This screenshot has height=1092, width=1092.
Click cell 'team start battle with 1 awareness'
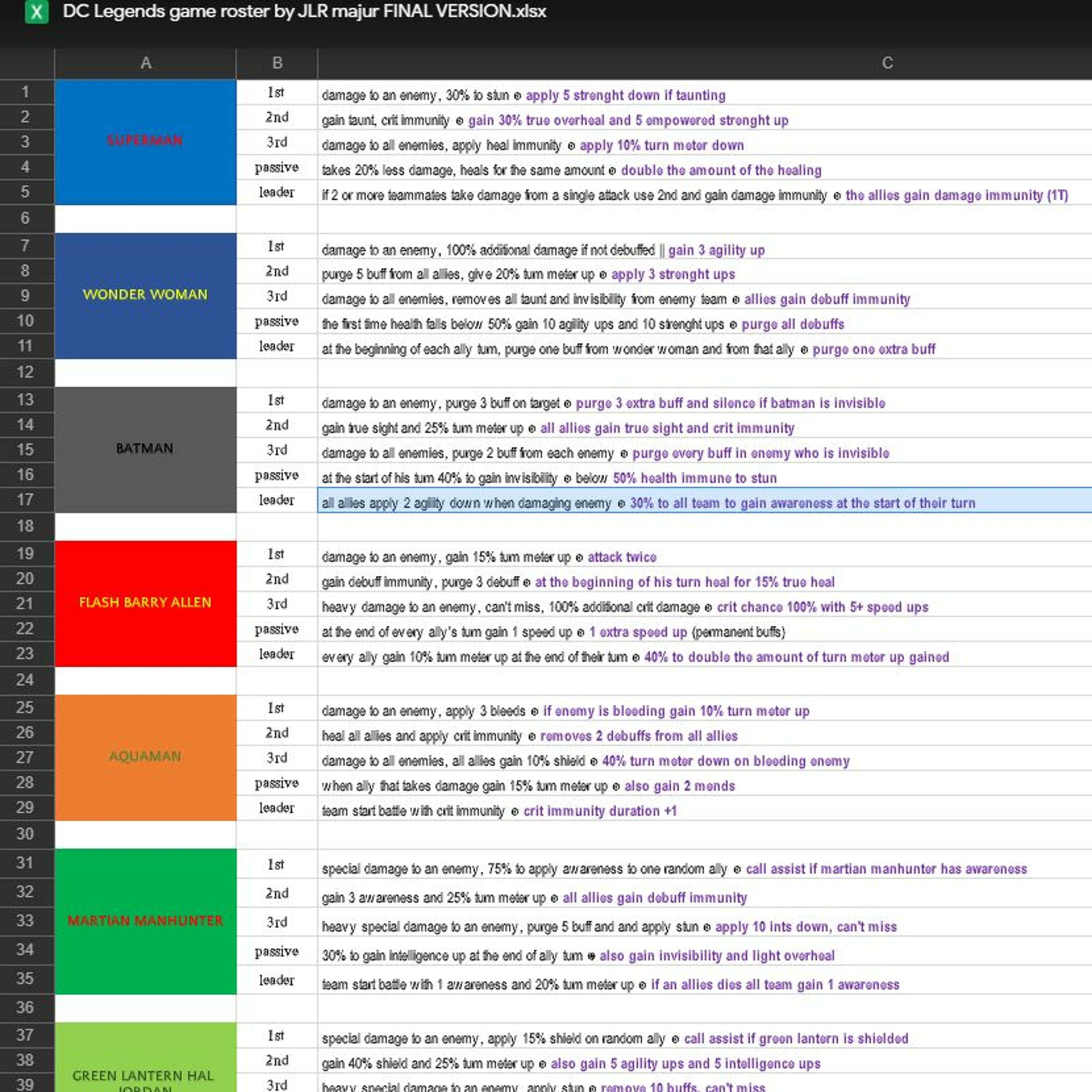click(x=705, y=980)
